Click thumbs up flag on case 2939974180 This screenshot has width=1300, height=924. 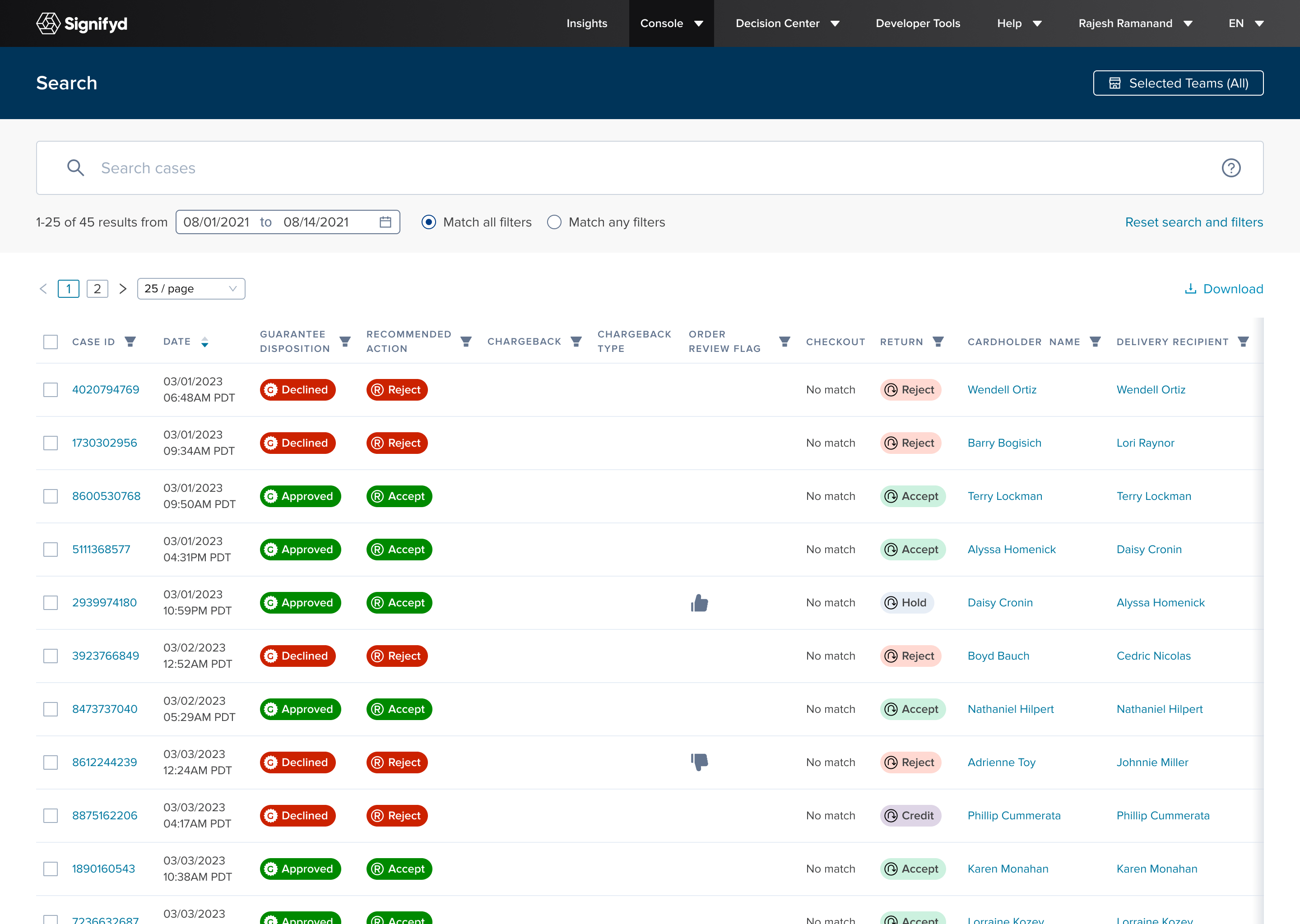tap(699, 602)
